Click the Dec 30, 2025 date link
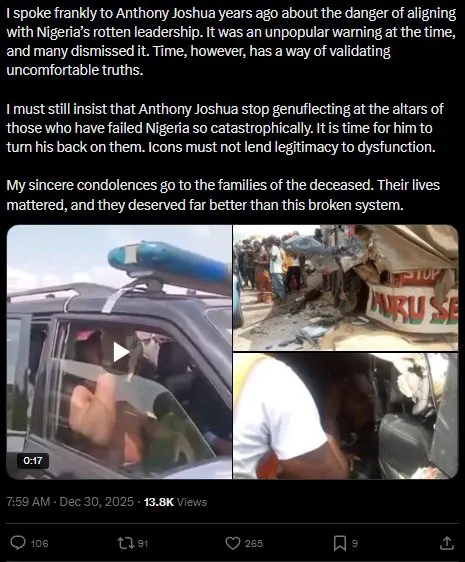 pyautogui.click(x=96, y=502)
